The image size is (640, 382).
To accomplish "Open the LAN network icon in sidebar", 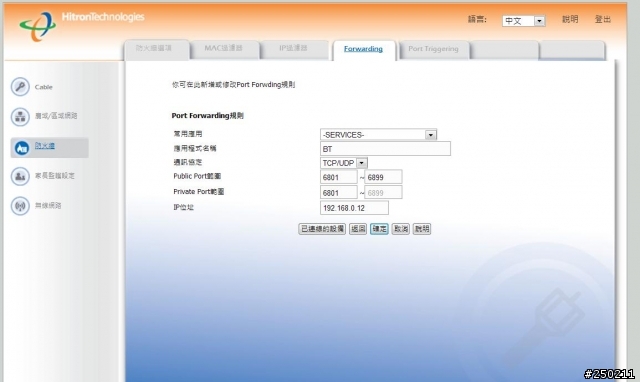I will tap(20, 117).
